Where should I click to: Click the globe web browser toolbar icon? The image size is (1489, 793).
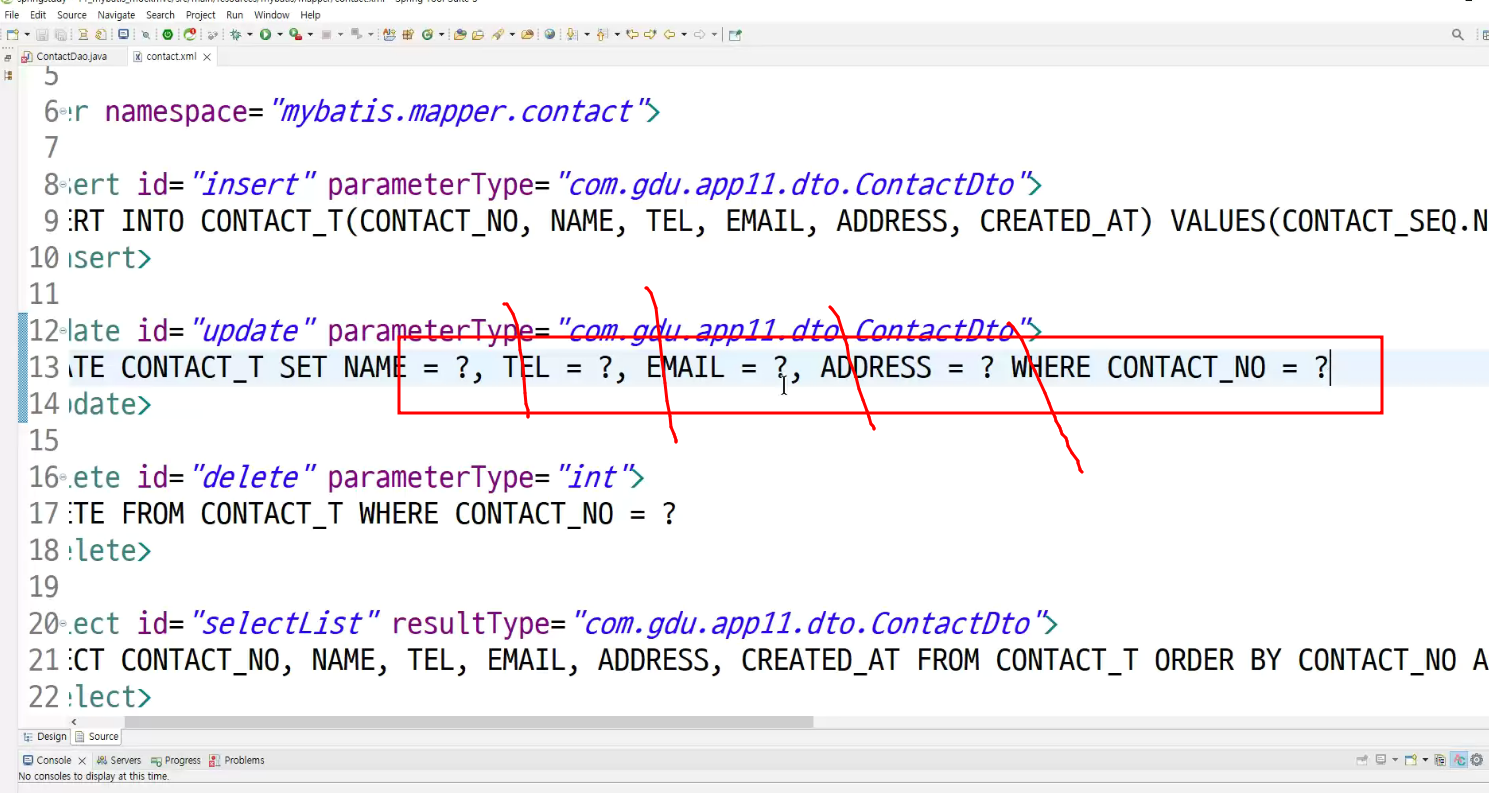click(549, 34)
